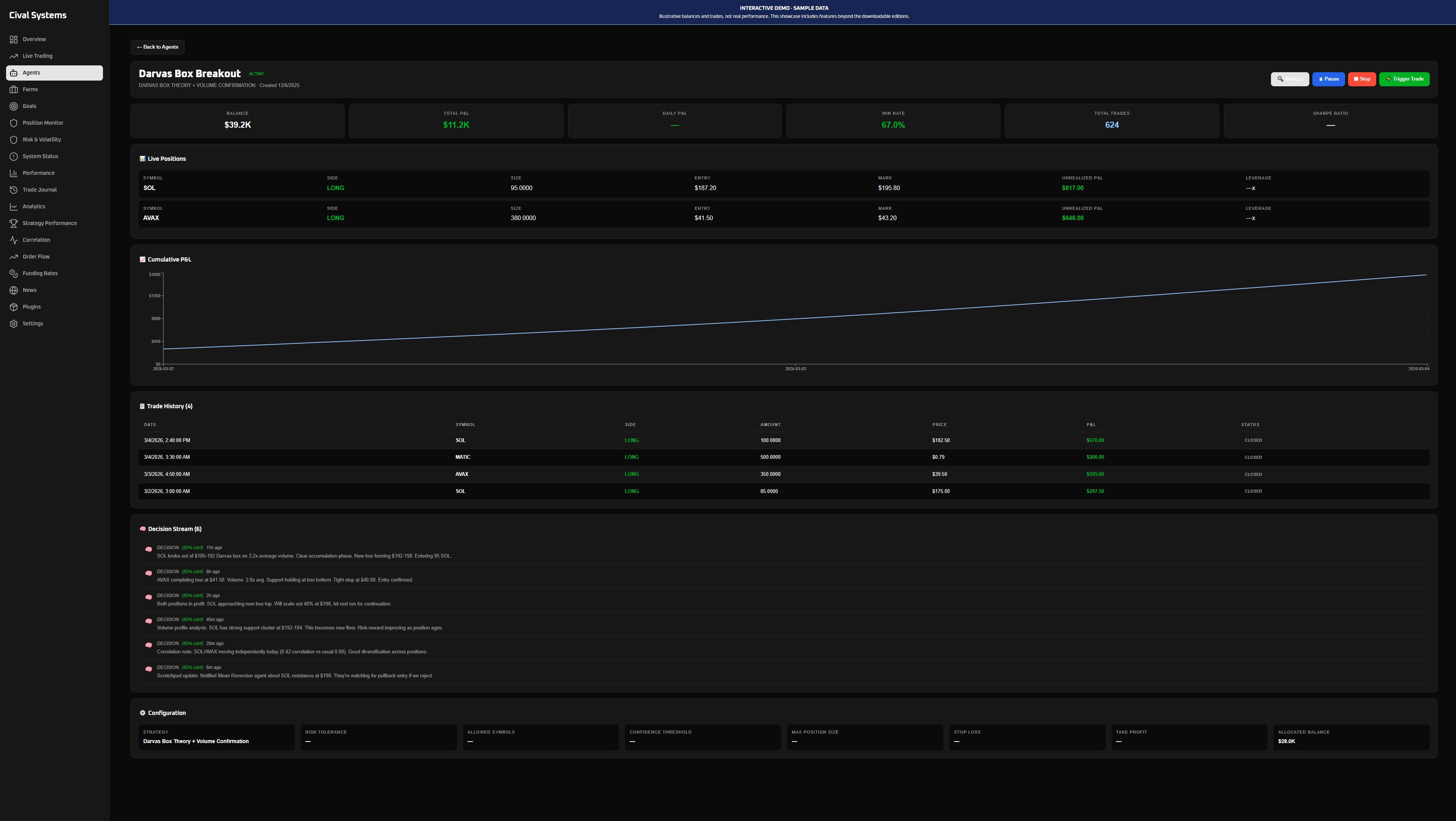The width and height of the screenshot is (1456, 821).
Task: Click the Analyze button
Action: 1289,79
